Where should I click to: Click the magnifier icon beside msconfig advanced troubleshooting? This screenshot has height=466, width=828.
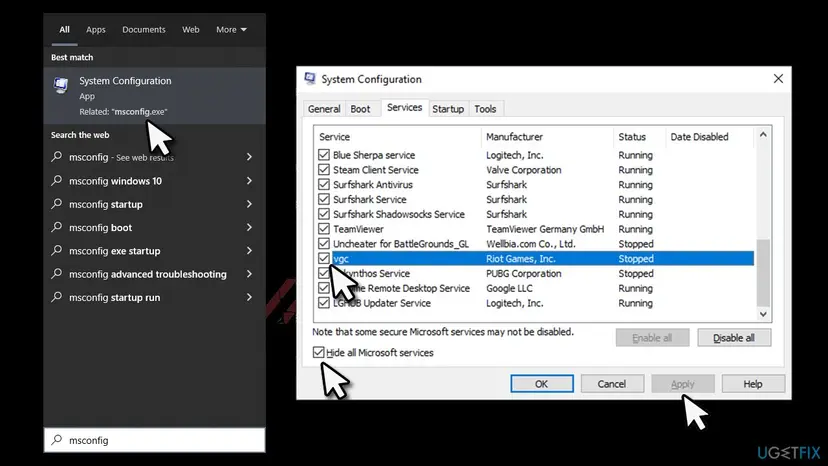click(x=57, y=273)
